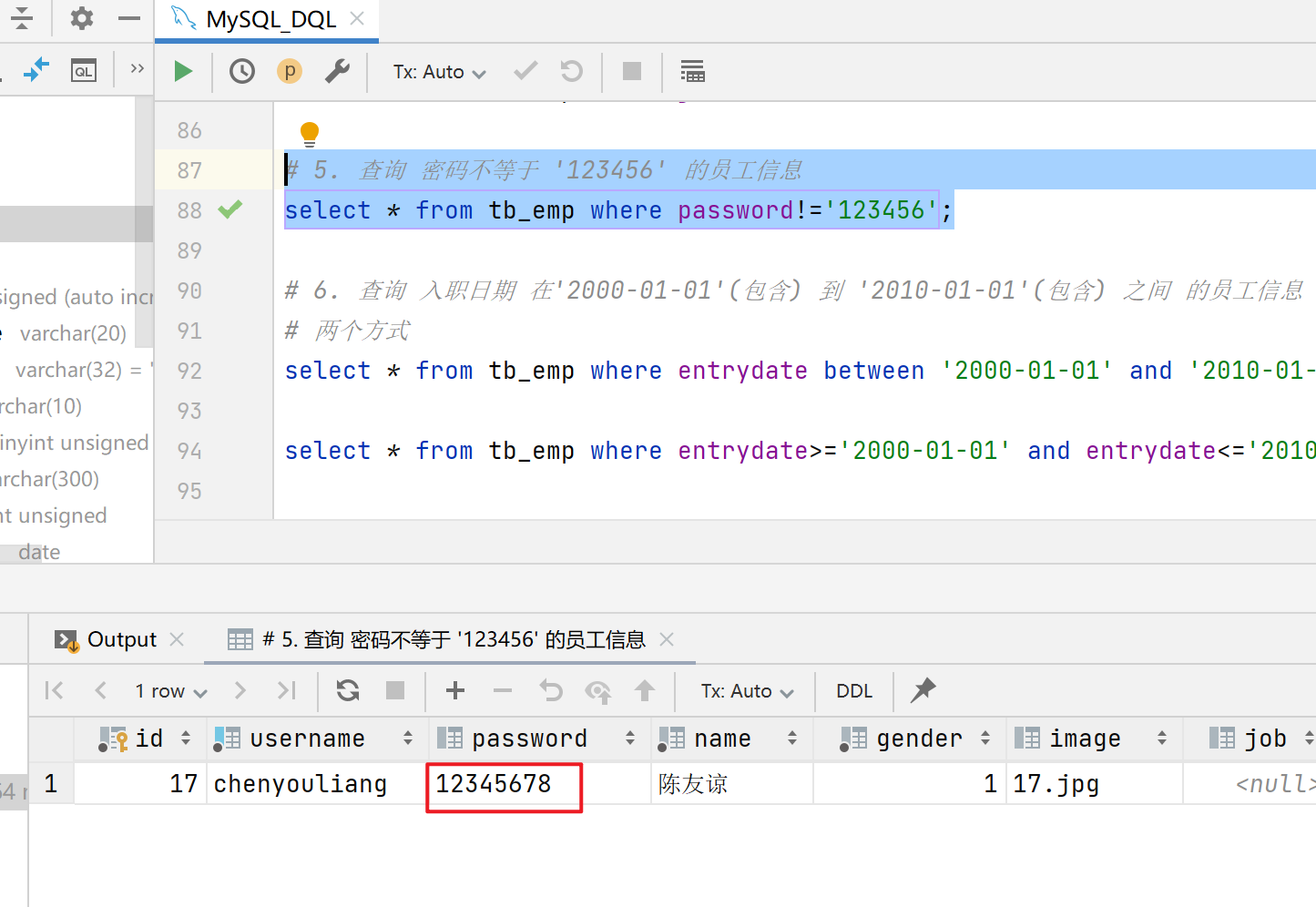
Task: Click the DDL button
Action: 854,691
